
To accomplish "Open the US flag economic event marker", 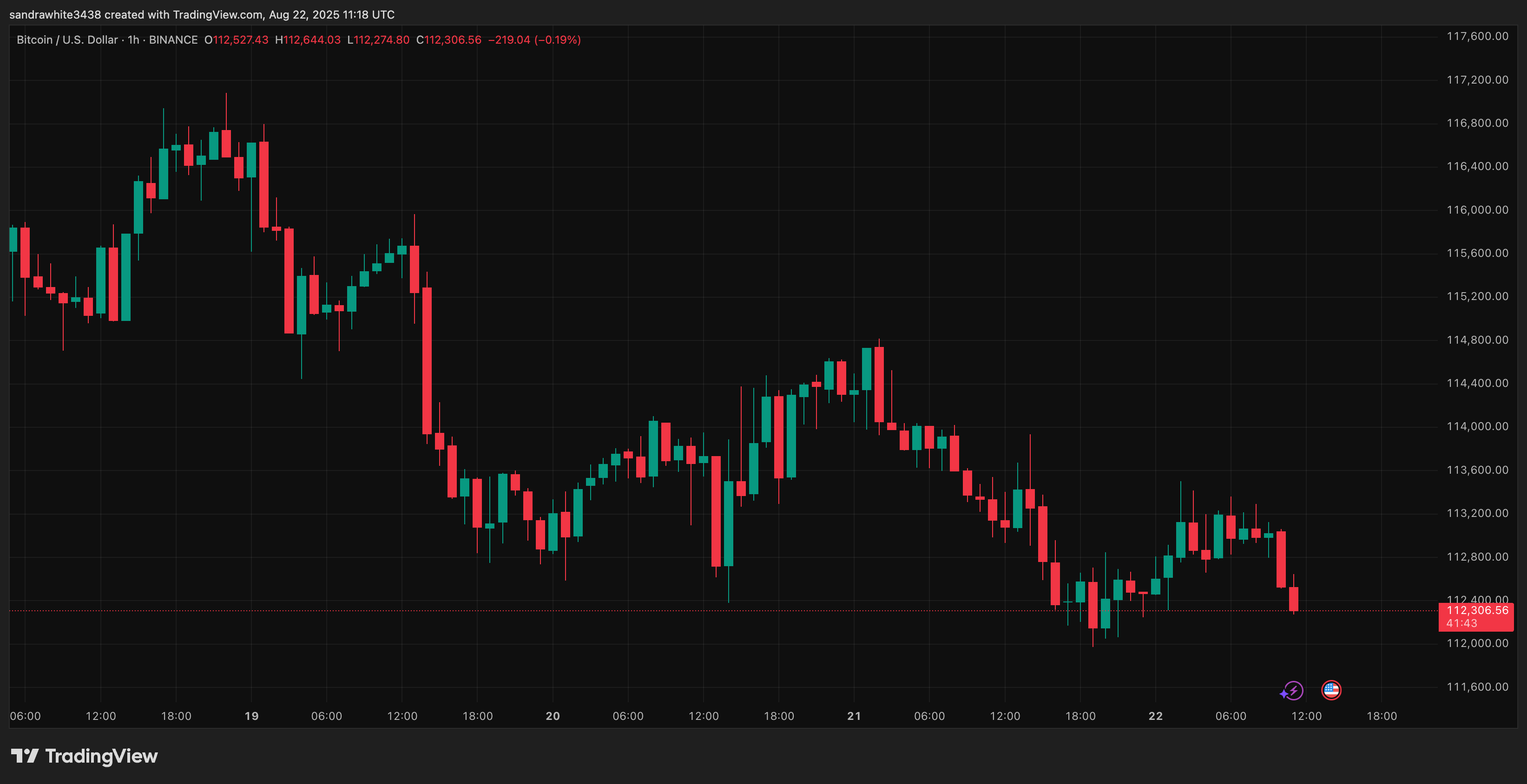I will 1331,690.
